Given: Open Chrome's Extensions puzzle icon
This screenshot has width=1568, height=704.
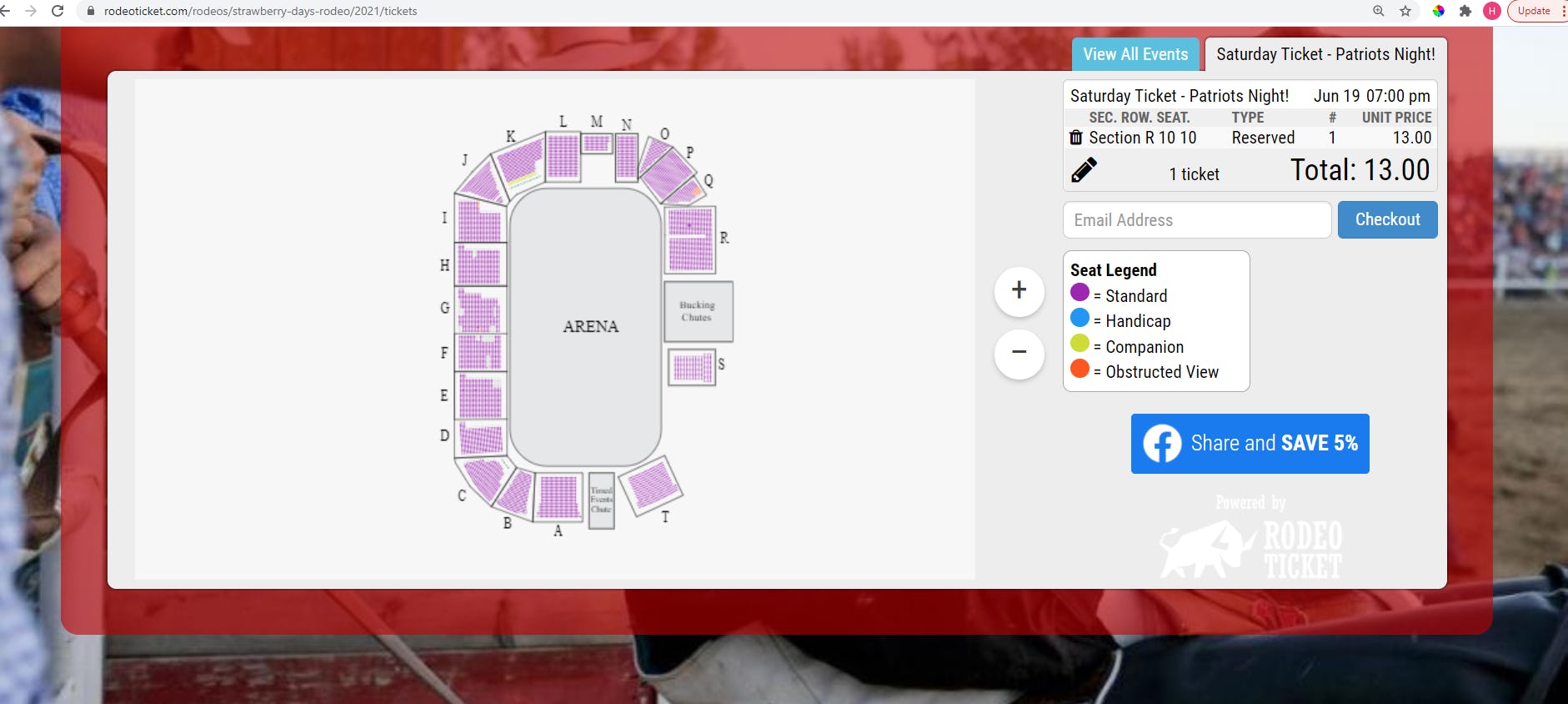Looking at the screenshot, I should (1466, 12).
